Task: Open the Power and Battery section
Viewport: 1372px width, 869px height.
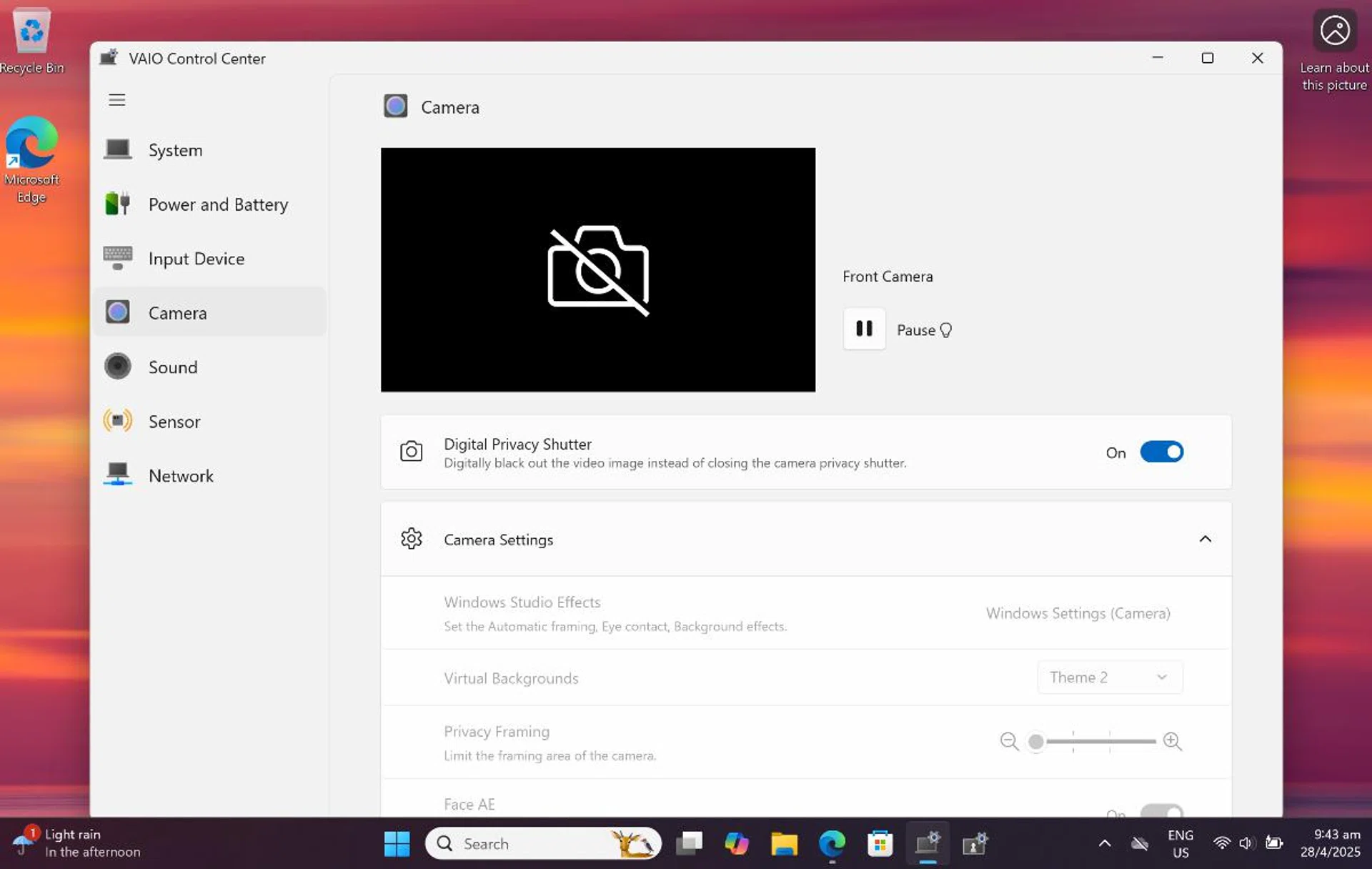Action: [218, 205]
